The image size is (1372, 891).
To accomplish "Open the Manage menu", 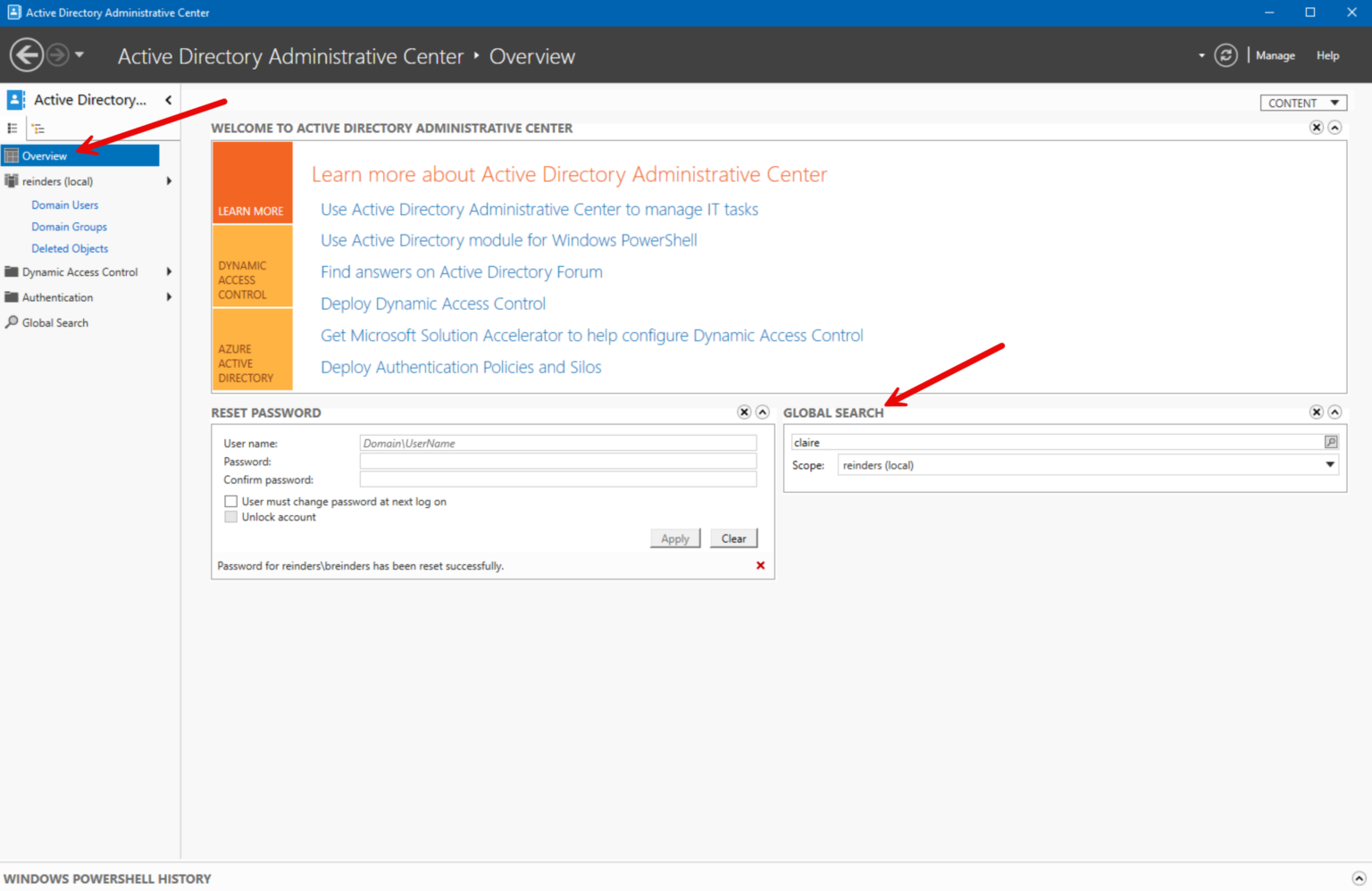I will click(x=1275, y=54).
